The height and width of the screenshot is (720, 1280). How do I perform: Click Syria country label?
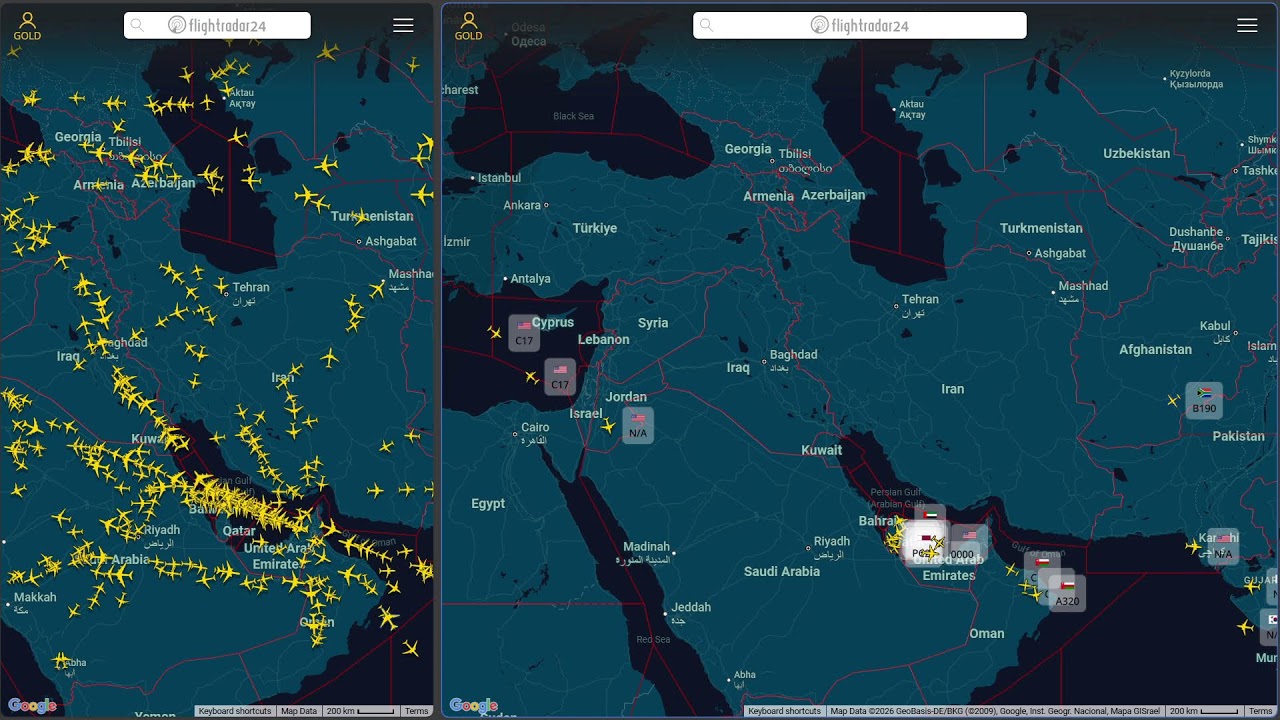click(x=653, y=323)
